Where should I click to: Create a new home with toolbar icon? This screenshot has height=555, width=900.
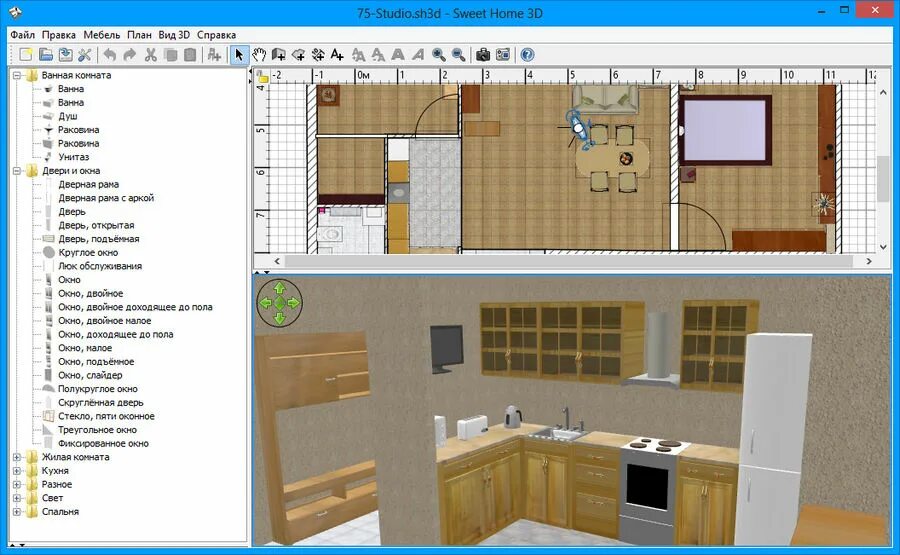26,55
